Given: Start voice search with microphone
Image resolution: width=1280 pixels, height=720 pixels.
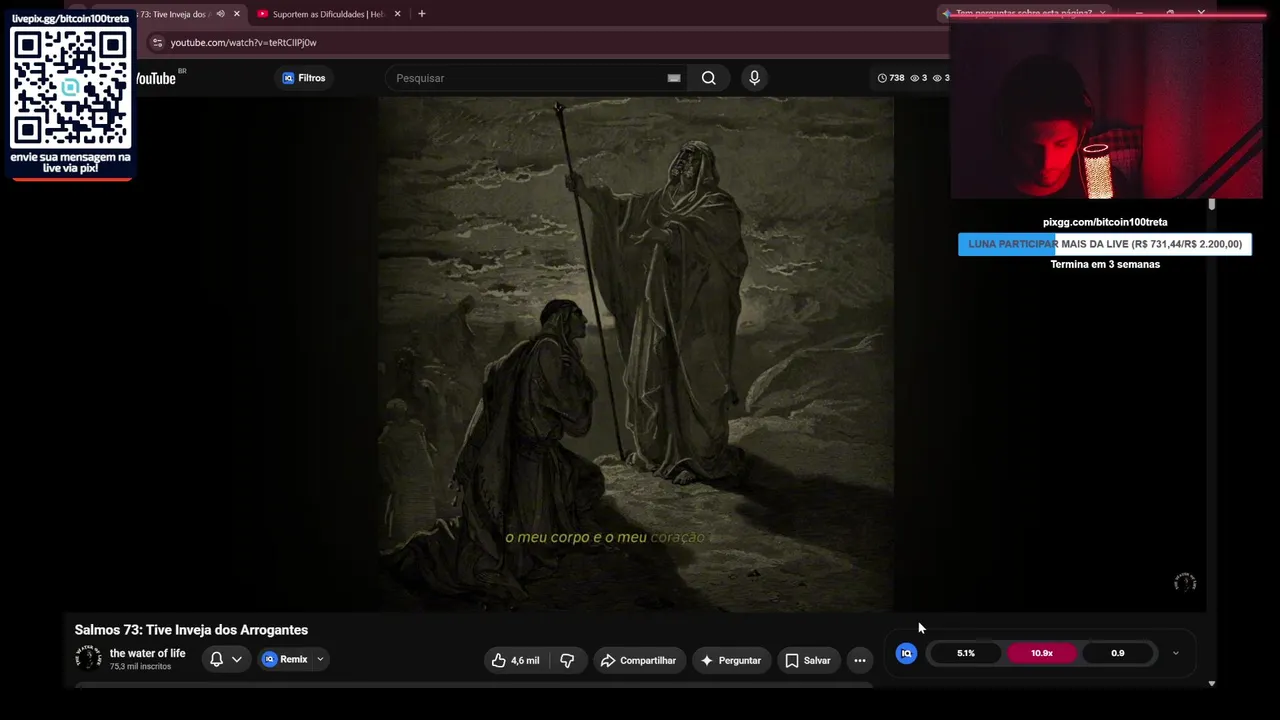Looking at the screenshot, I should [x=755, y=78].
